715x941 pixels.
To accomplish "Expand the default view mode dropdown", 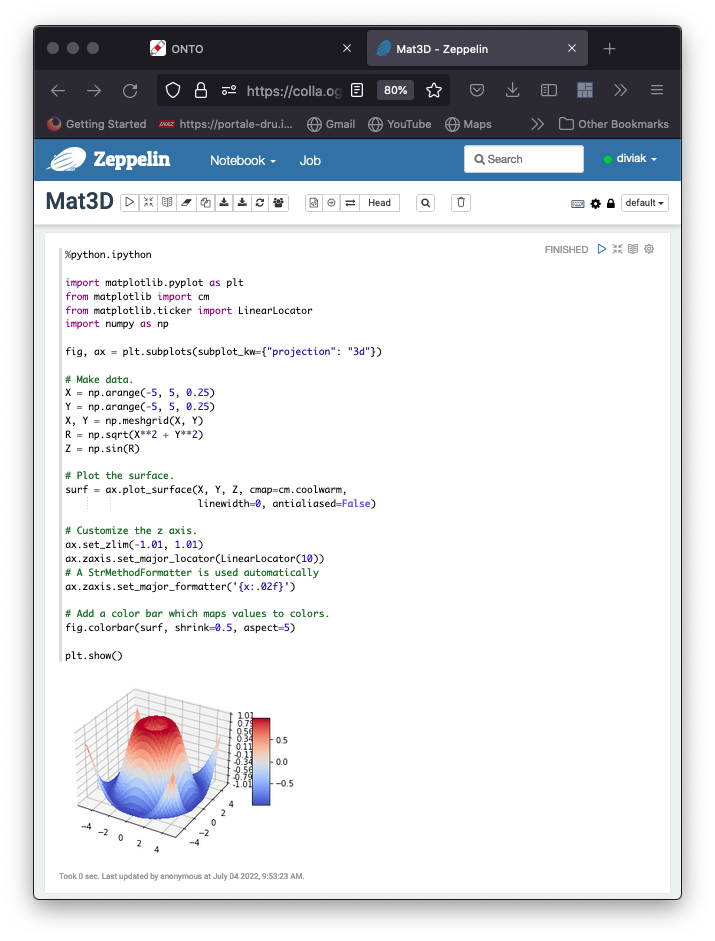I will (x=644, y=203).
